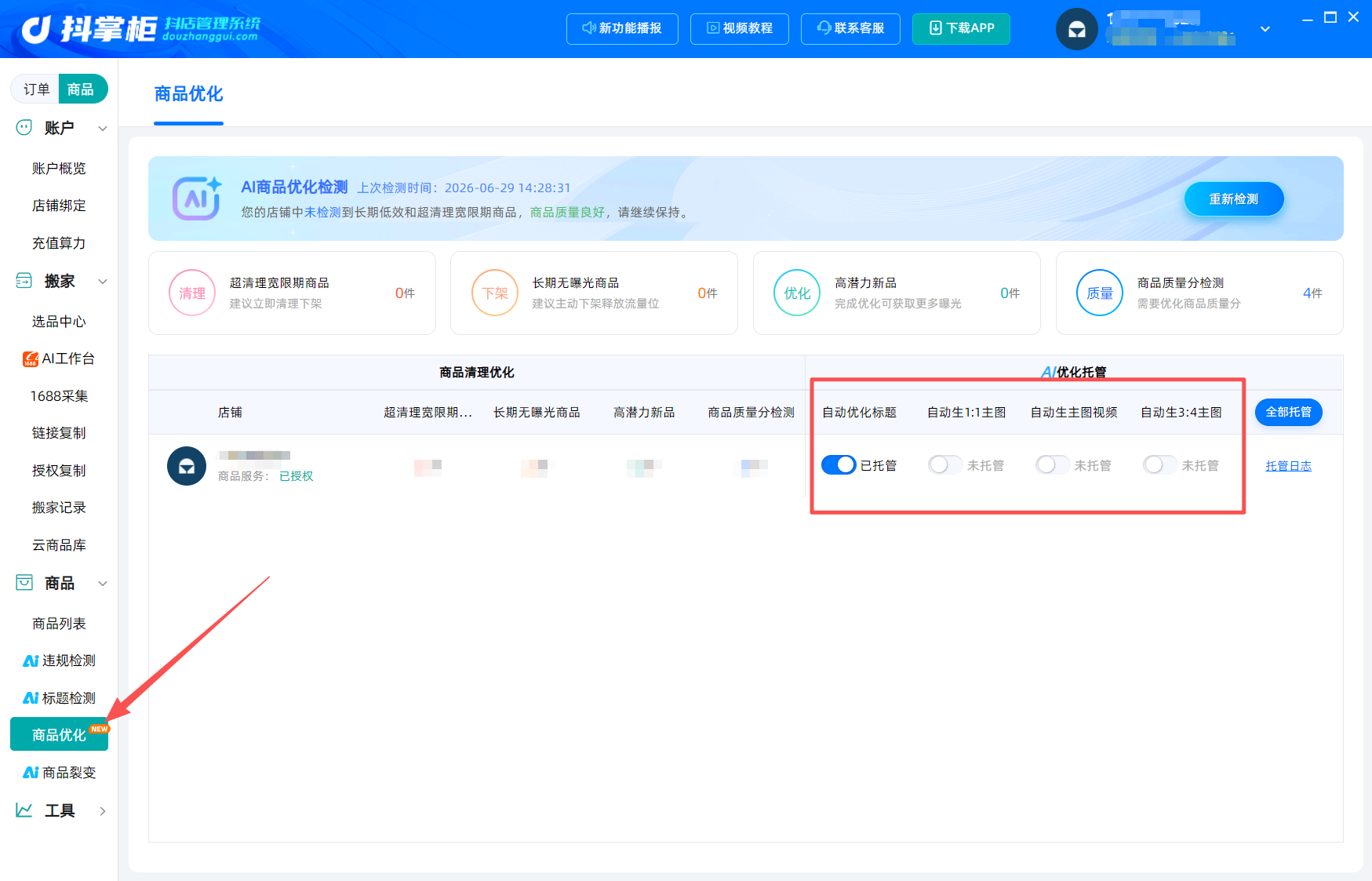Image resolution: width=1372 pixels, height=881 pixels.
Task: Click the 商品质量分检测 card 4件
Action: tap(1199, 293)
